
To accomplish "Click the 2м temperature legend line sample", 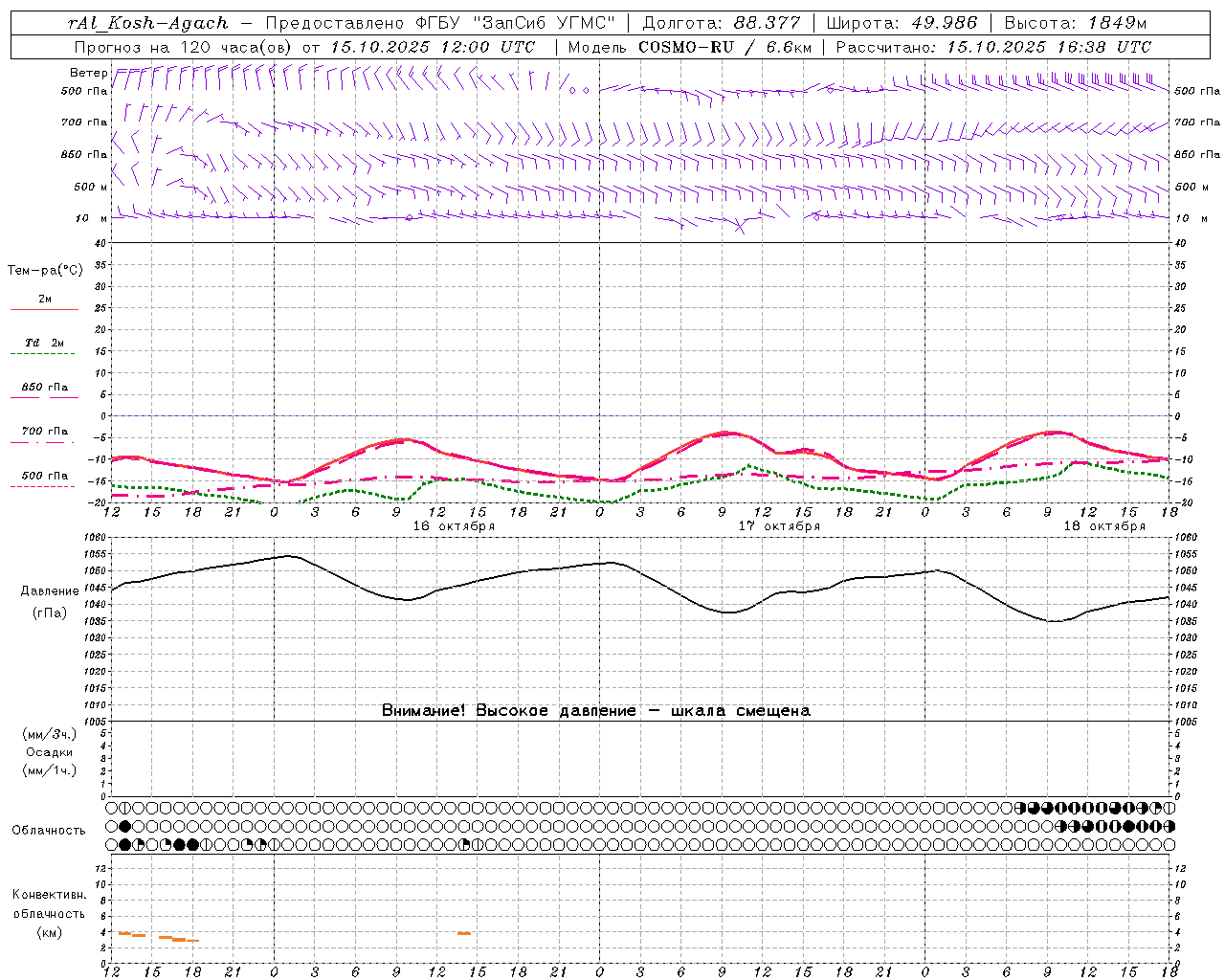I will [x=44, y=309].
